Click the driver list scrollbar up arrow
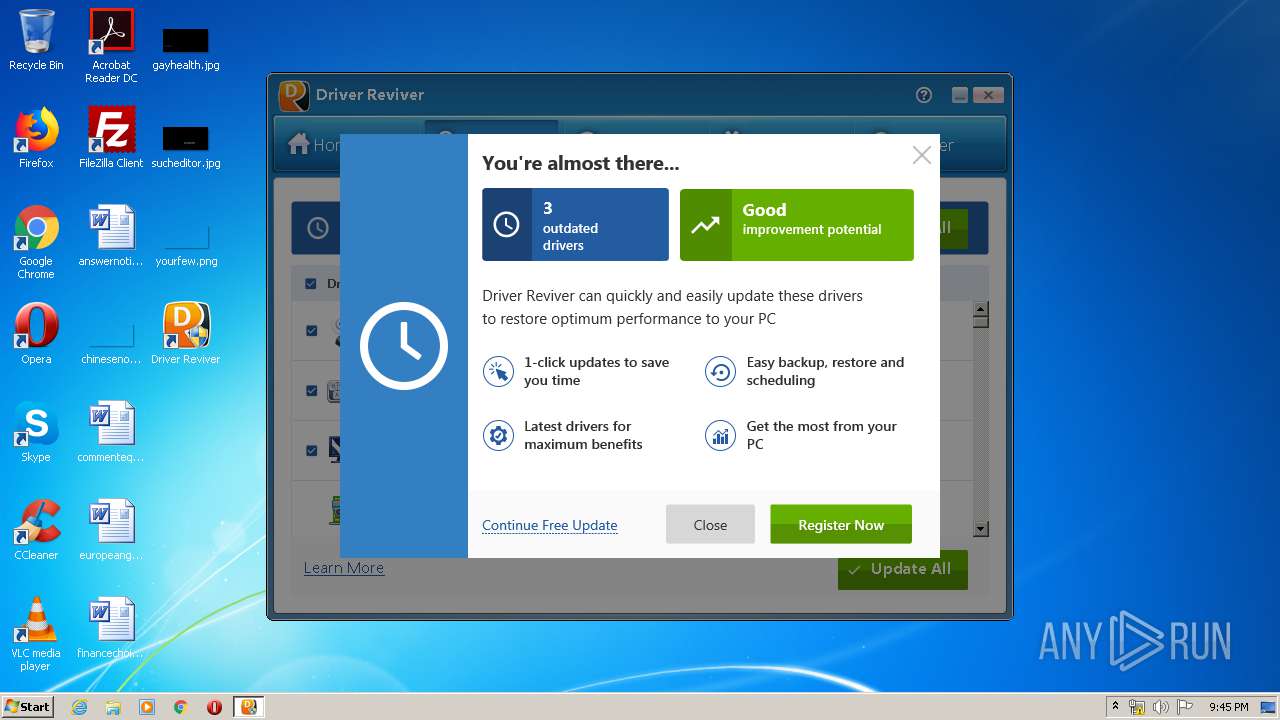Viewport: 1280px width, 720px height. 981,308
